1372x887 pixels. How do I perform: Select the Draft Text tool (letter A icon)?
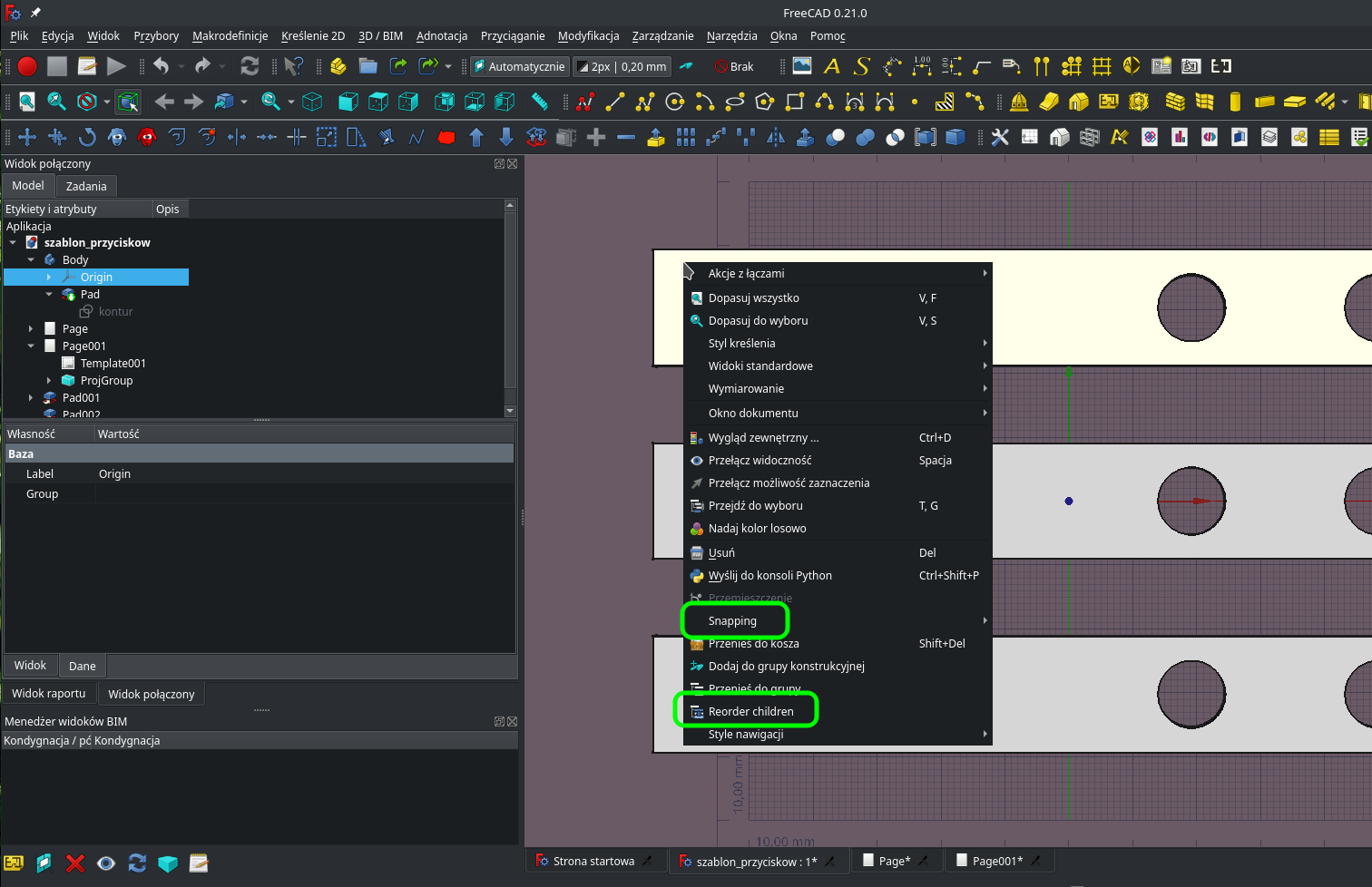point(832,65)
